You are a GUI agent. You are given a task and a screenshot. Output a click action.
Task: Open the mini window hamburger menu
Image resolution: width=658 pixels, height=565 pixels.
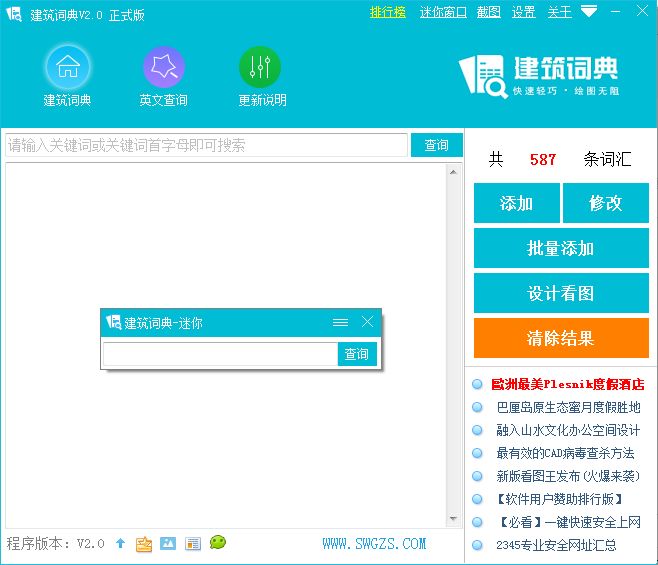(x=340, y=322)
